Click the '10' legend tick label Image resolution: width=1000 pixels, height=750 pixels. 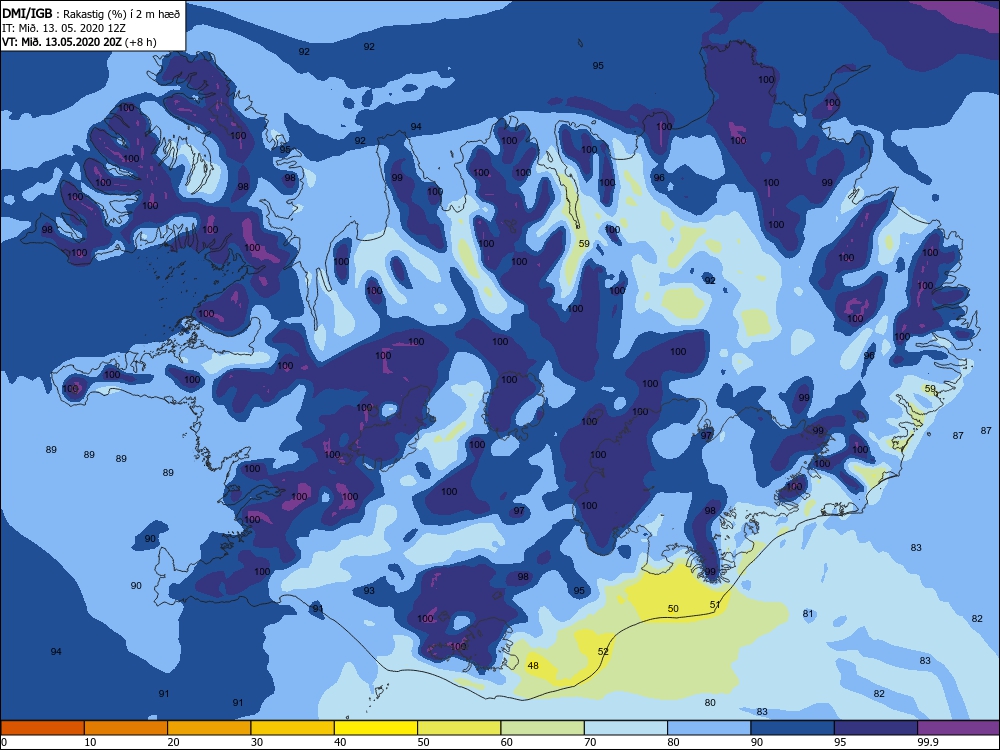90,742
